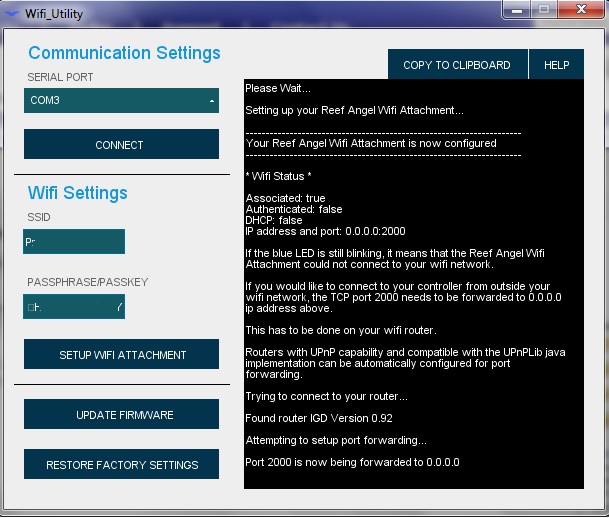Click the Communication Settings heading
Viewport: 609px width, 518px height.
pyautogui.click(x=124, y=53)
